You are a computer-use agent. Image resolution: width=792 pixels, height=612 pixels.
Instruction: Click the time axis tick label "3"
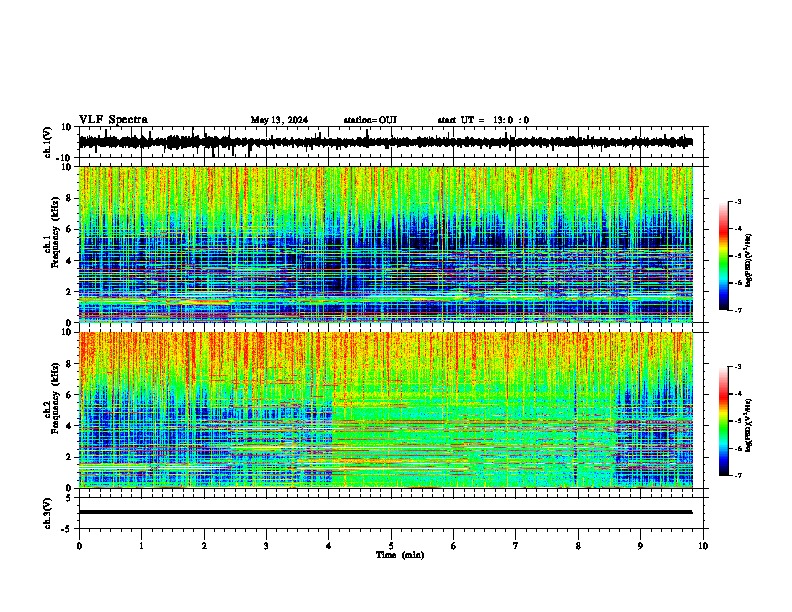[x=266, y=546]
